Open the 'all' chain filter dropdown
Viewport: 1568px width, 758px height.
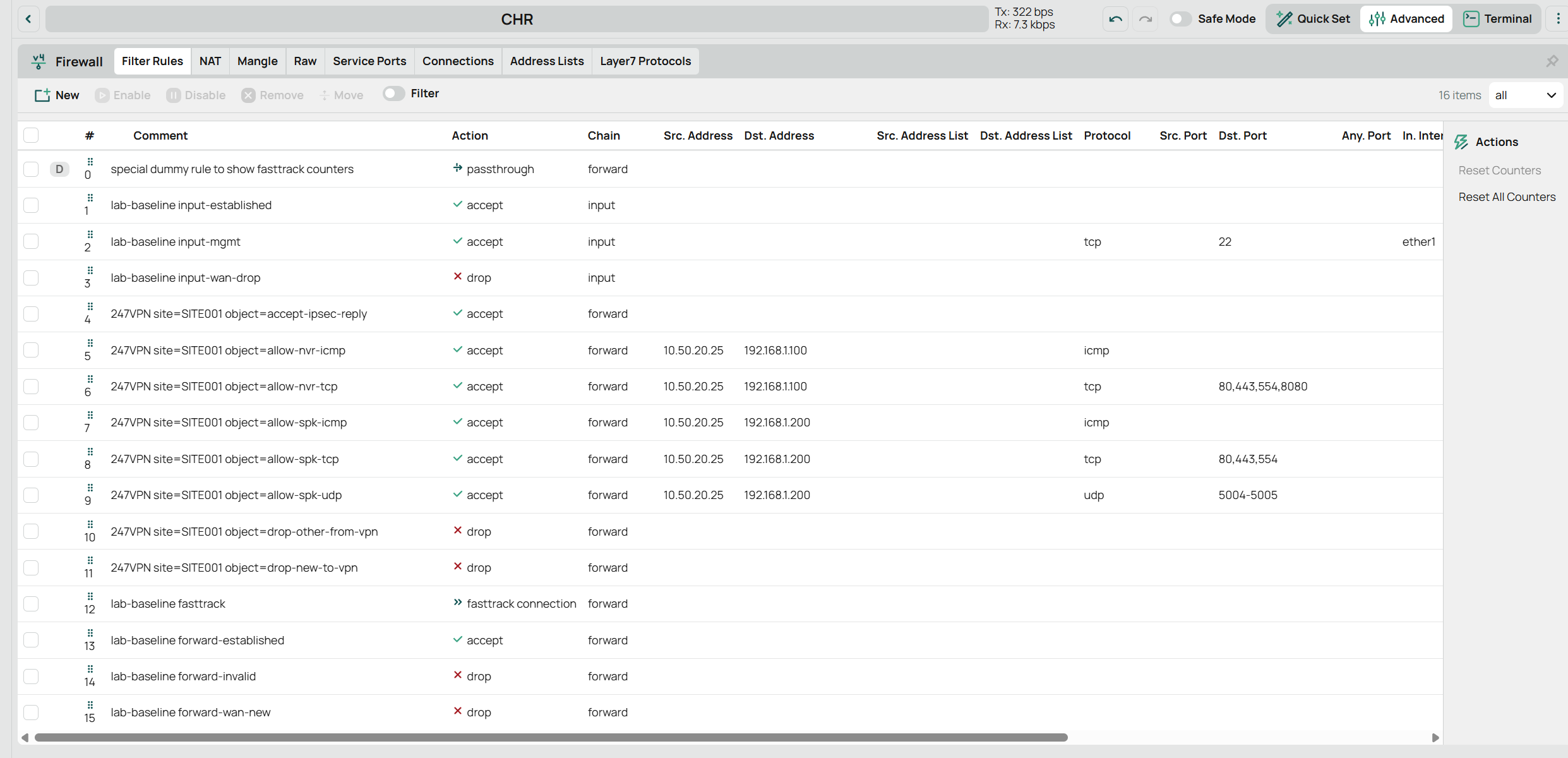[1525, 95]
